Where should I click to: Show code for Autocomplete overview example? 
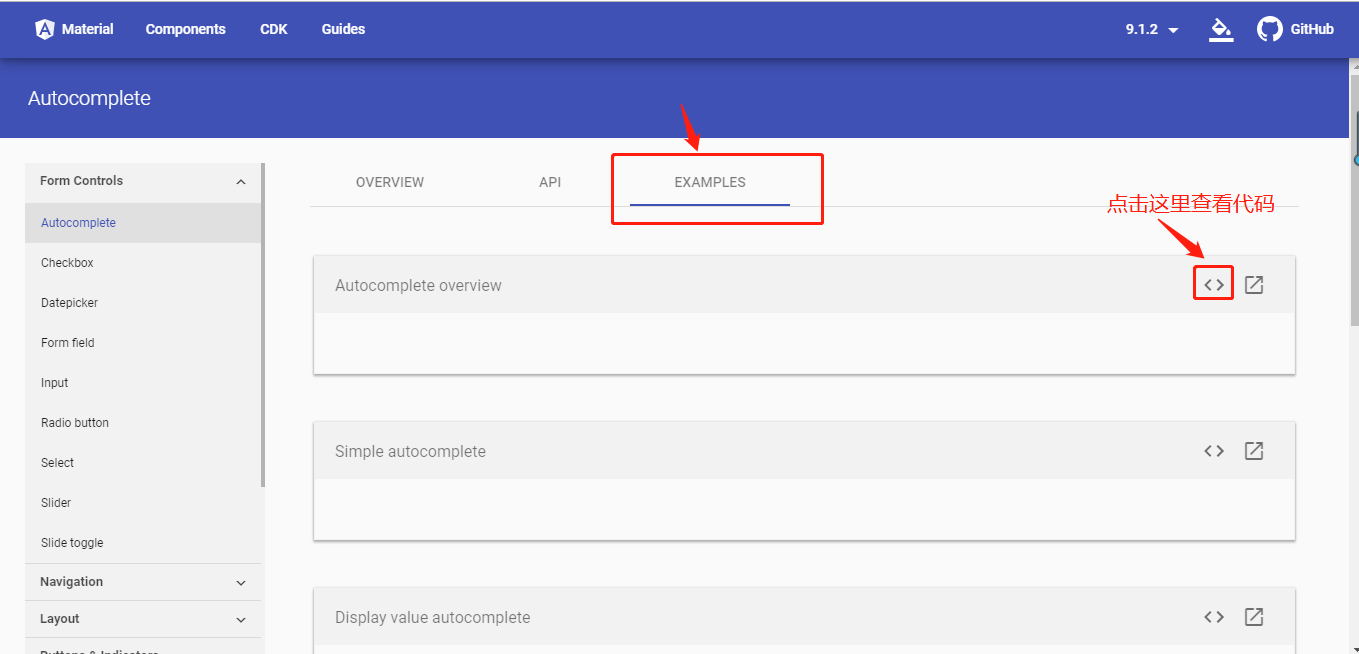[1213, 283]
